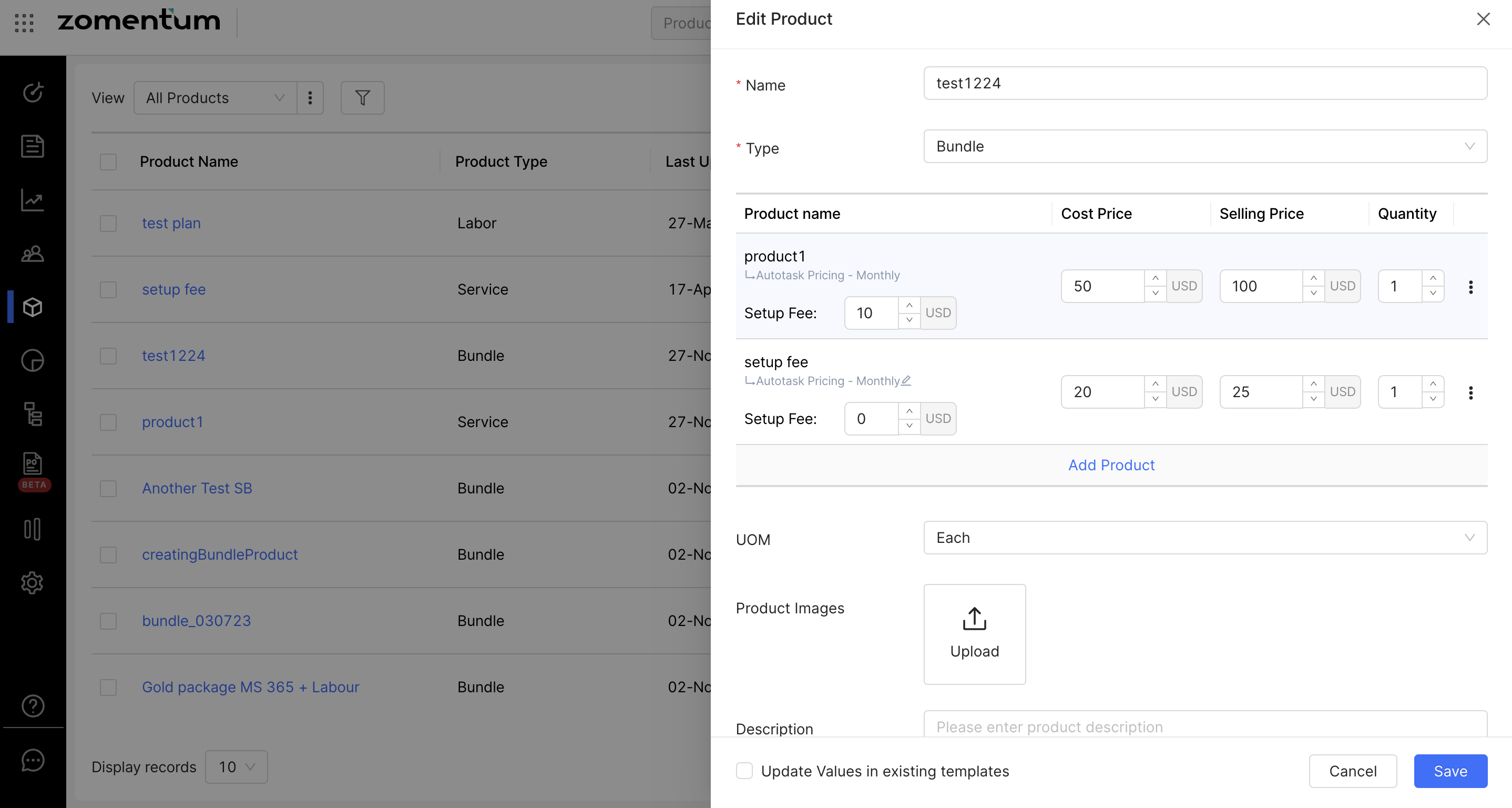Open Display records count dropdown

[236, 766]
